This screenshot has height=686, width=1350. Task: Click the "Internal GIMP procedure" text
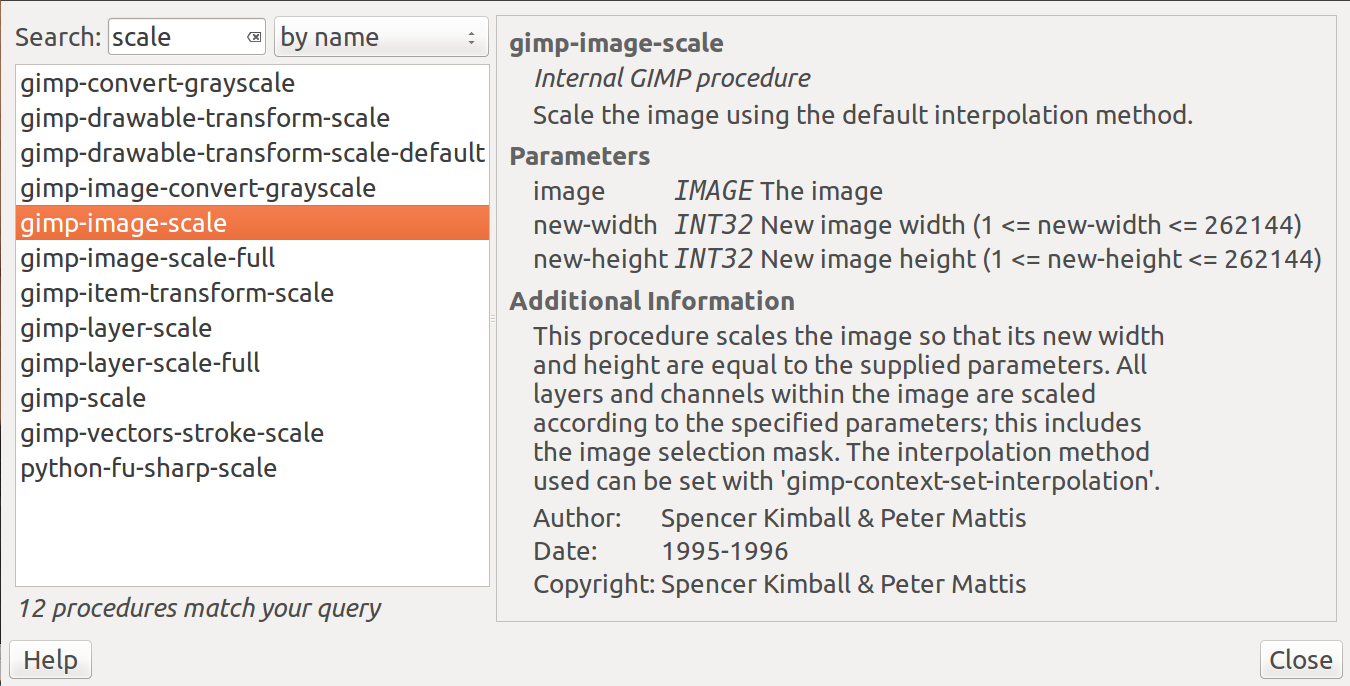tap(672, 78)
